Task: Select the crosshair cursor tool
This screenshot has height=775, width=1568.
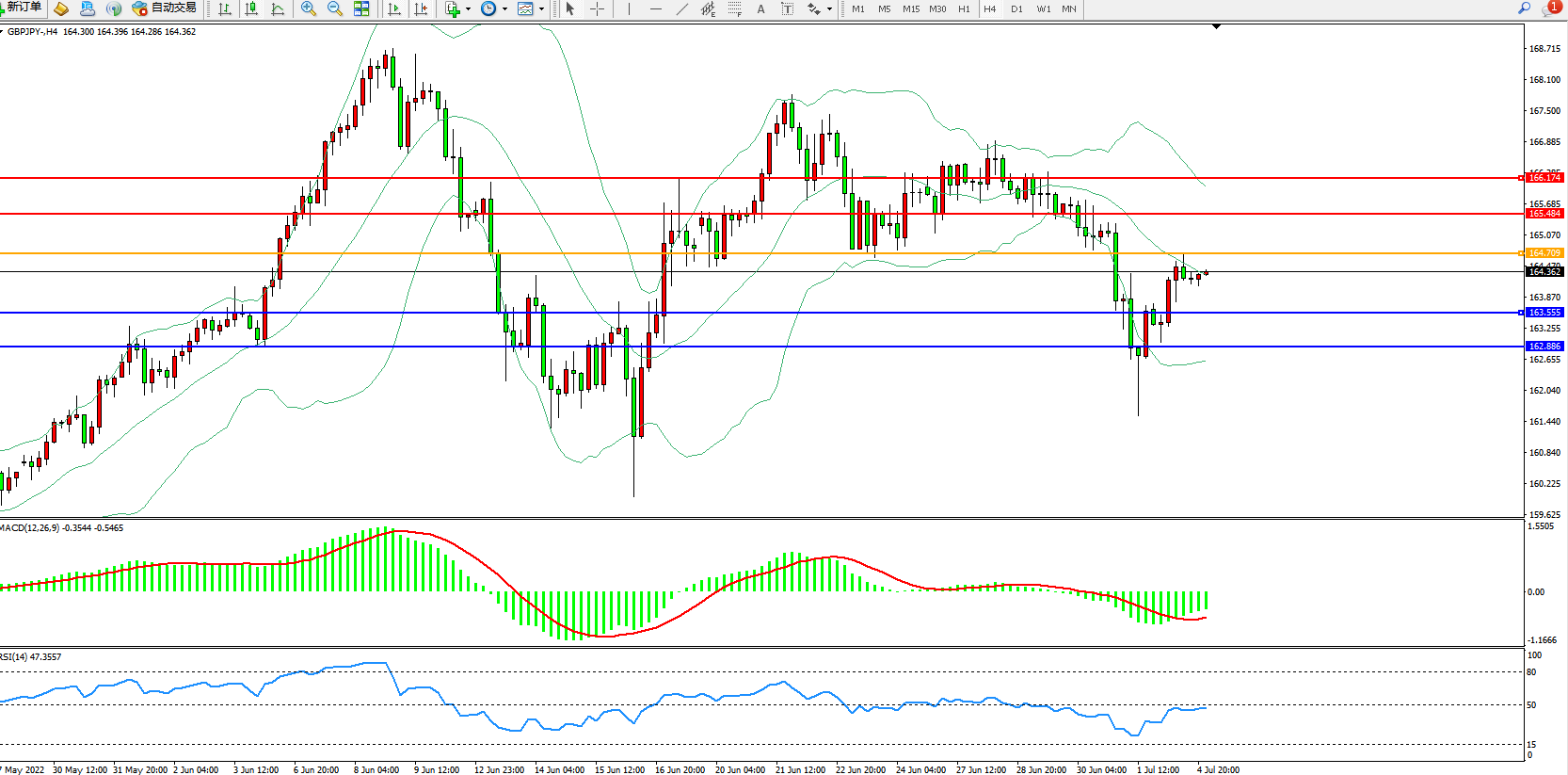Action: tap(597, 8)
